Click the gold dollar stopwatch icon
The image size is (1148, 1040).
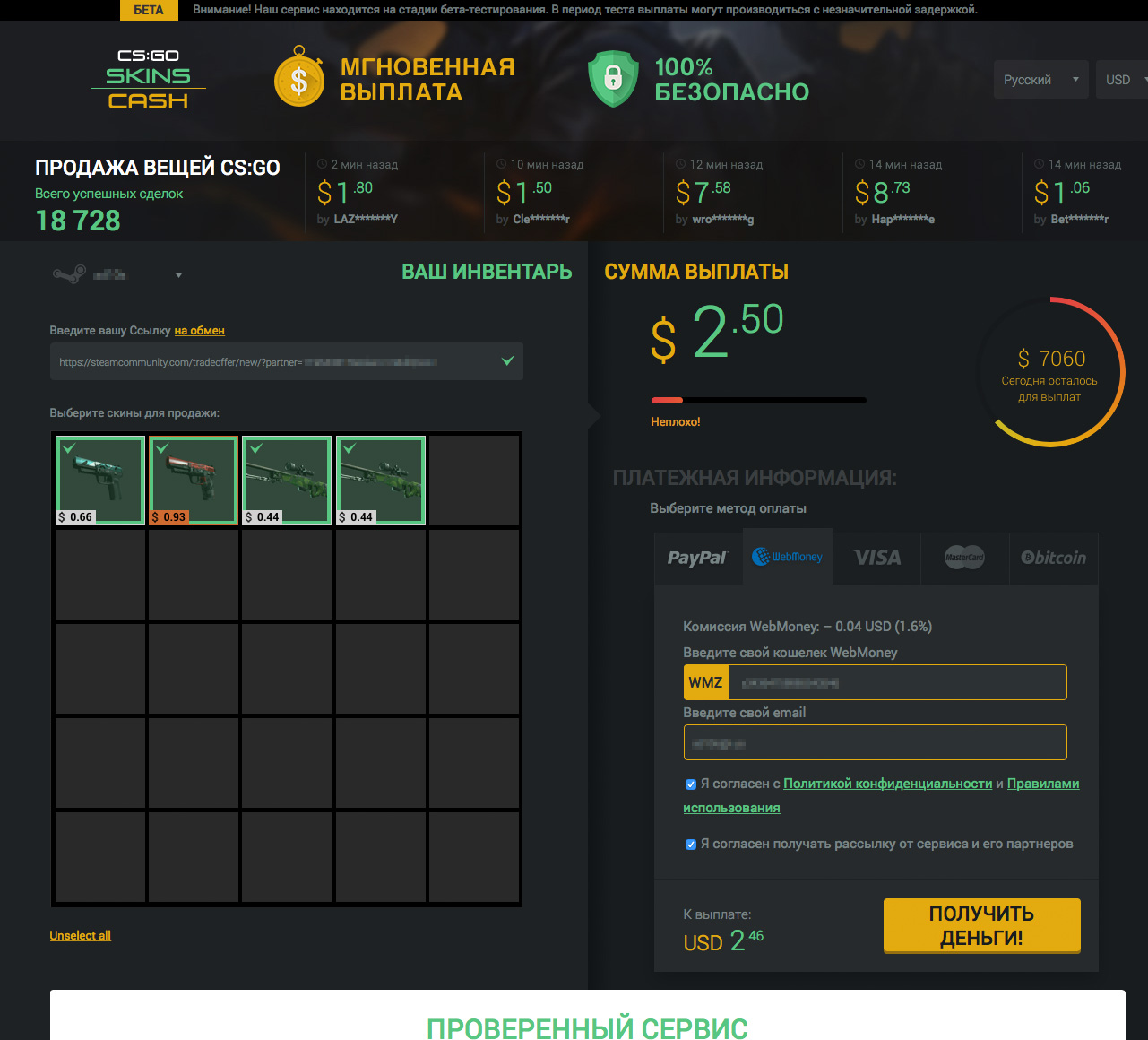tap(299, 78)
